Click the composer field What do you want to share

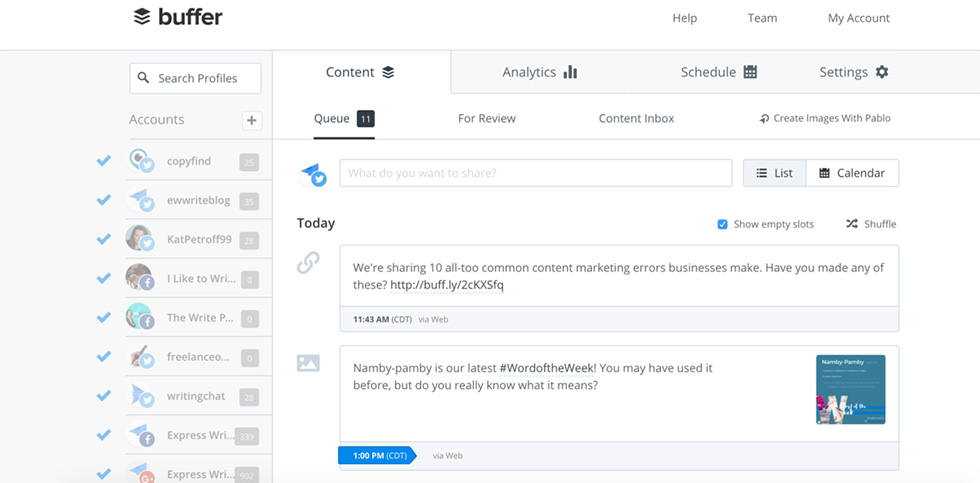tap(536, 173)
